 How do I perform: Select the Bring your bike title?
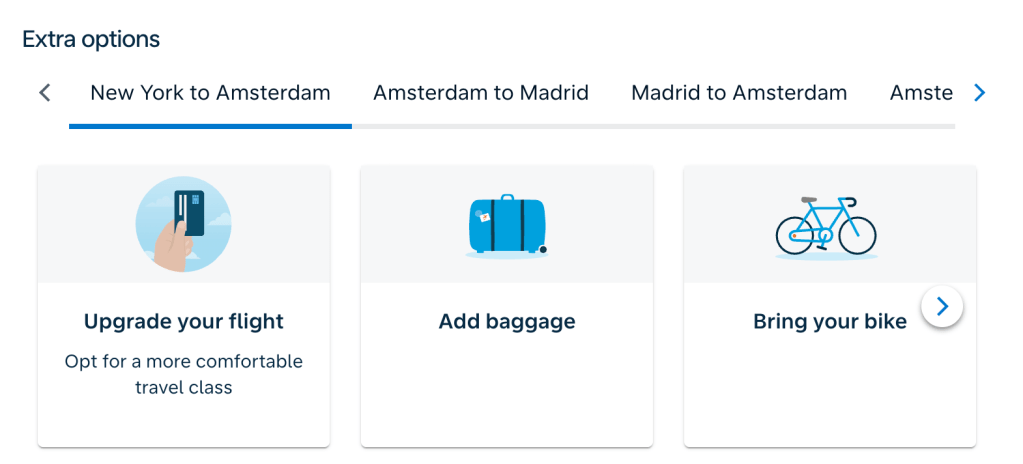[830, 322]
